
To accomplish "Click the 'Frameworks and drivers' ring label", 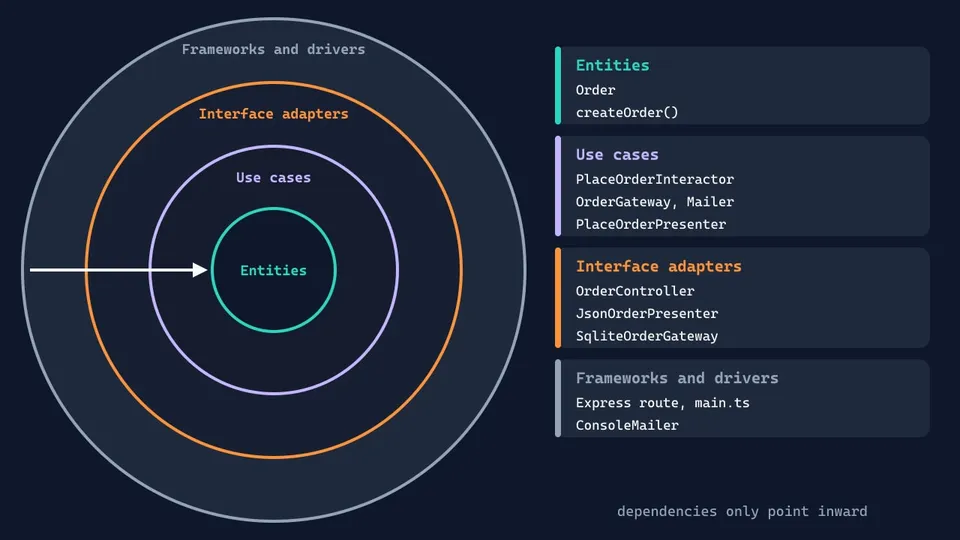I will tap(273, 50).
